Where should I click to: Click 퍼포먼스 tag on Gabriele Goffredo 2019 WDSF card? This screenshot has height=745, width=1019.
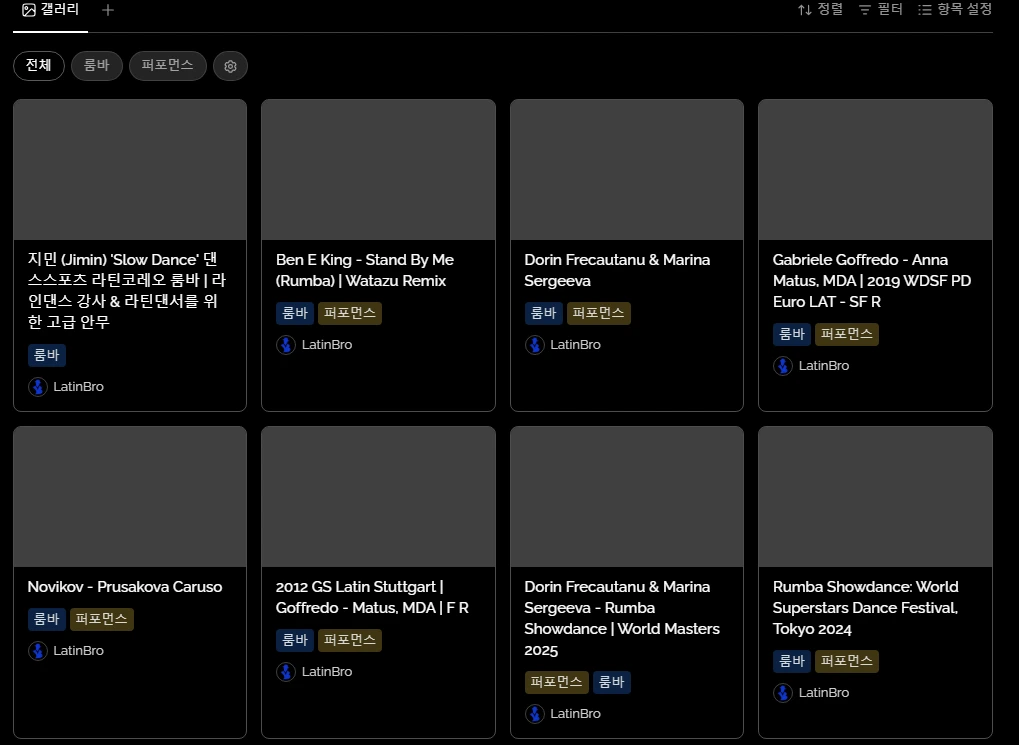pyautogui.click(x=846, y=334)
